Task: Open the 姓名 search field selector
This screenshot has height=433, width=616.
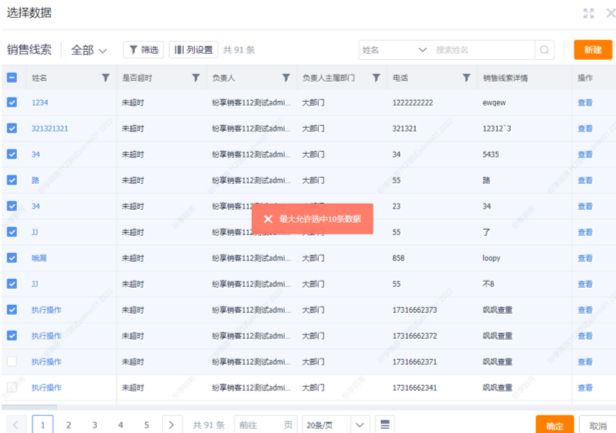Action: [x=394, y=50]
